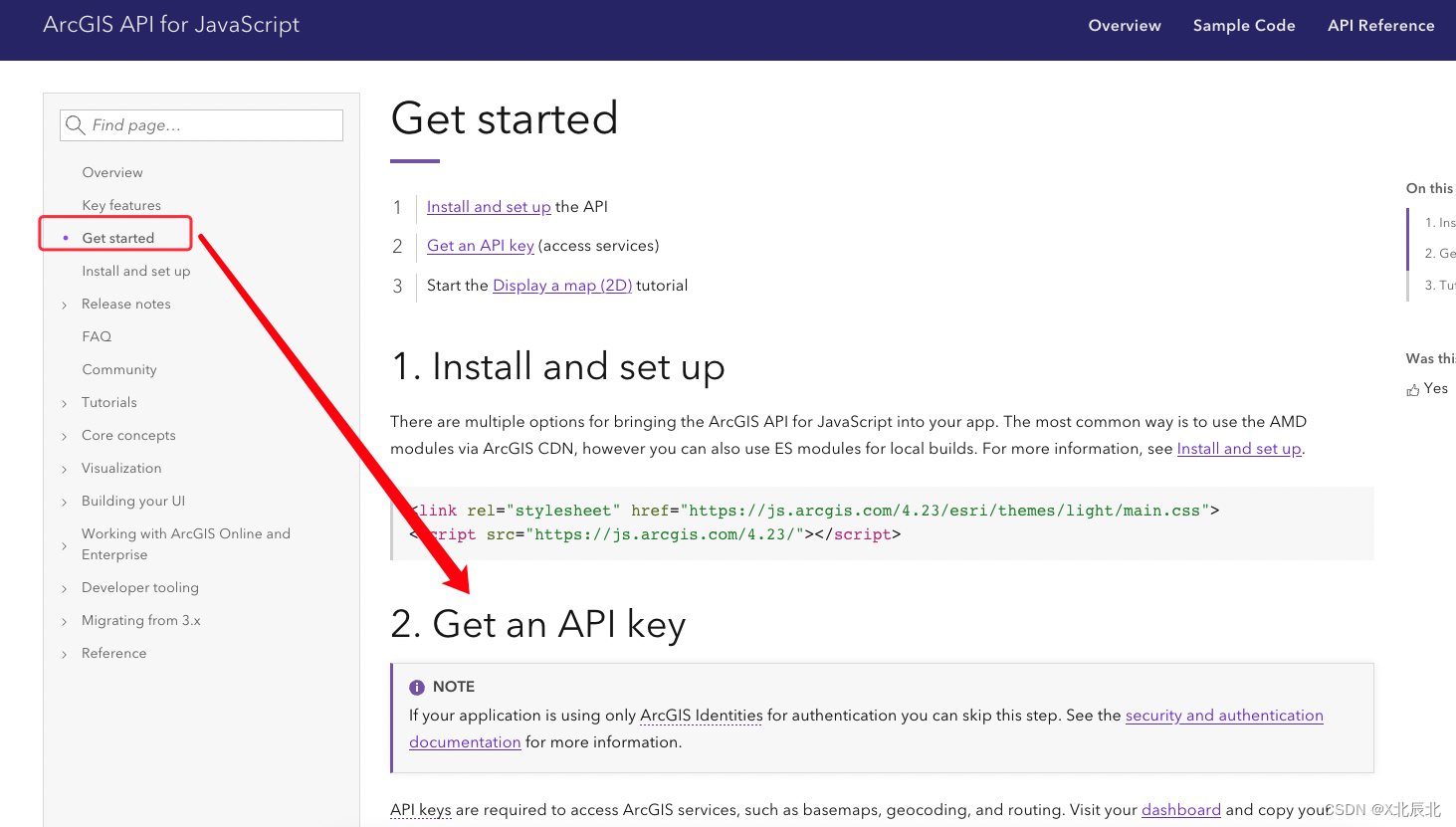1456x827 pixels.
Task: Open the Sample Code navigation item
Action: [x=1244, y=25]
